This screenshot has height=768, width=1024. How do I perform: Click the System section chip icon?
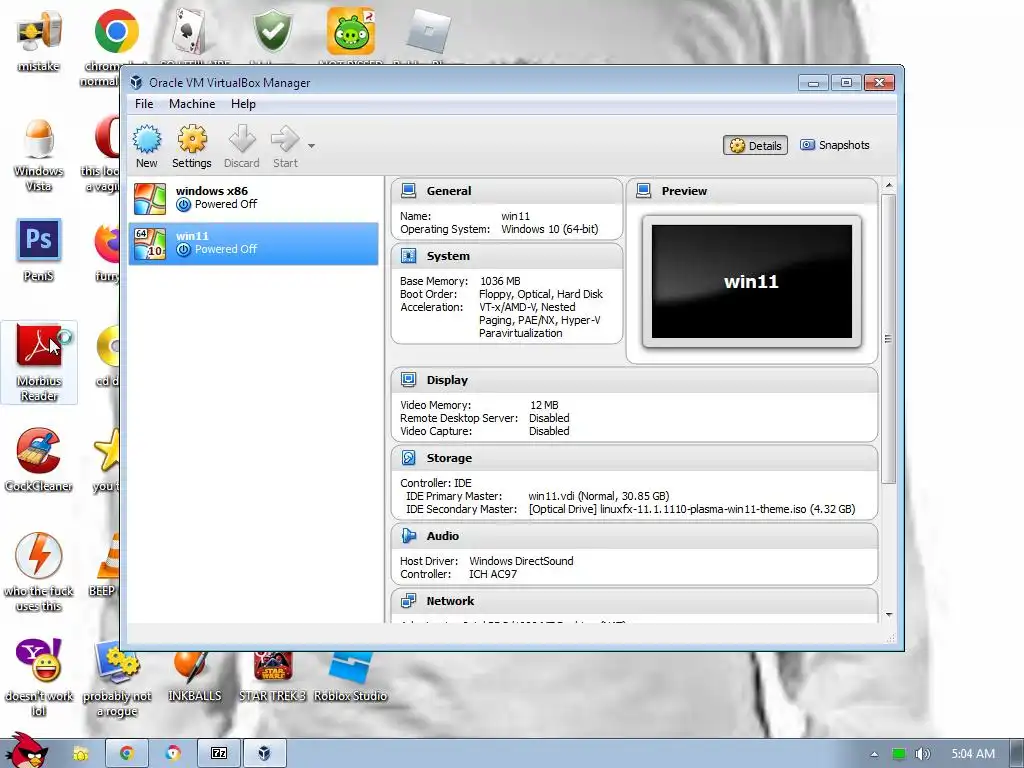[409, 256]
